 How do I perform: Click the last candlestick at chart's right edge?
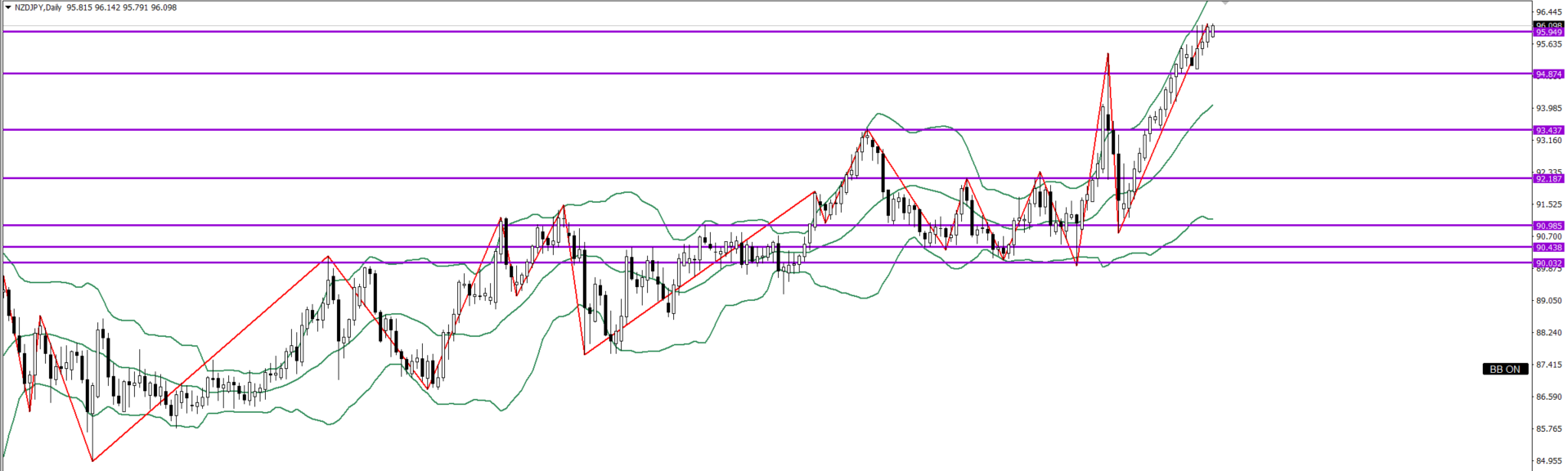click(x=1212, y=30)
